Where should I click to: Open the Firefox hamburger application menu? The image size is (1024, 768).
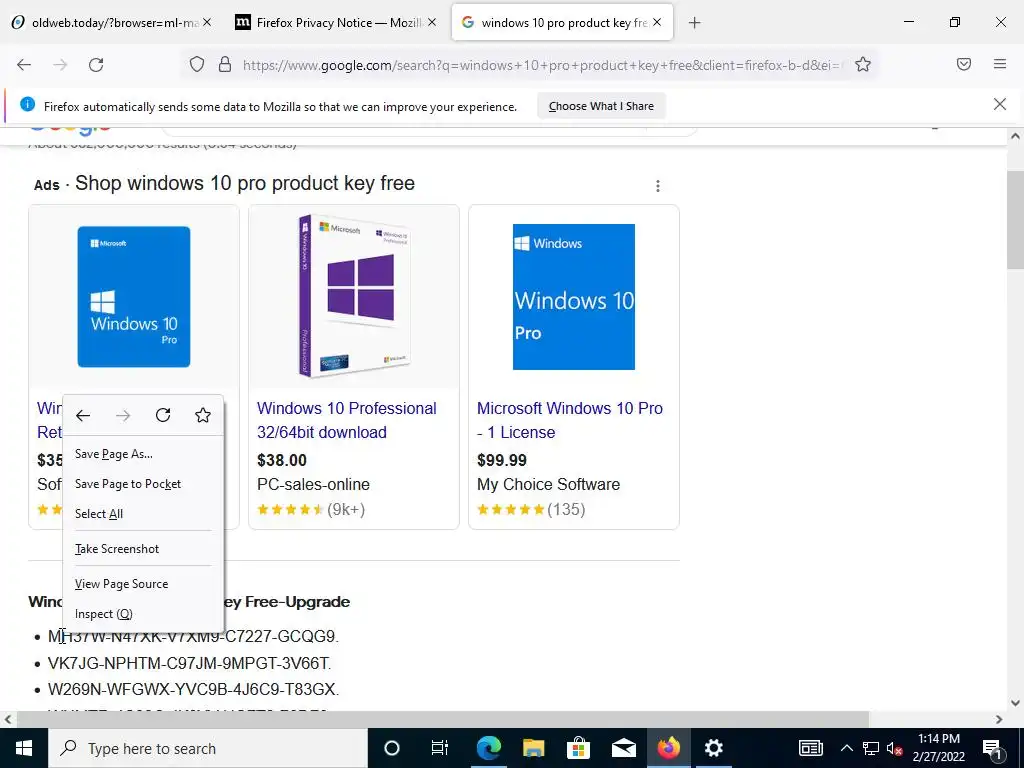coord(1000,64)
